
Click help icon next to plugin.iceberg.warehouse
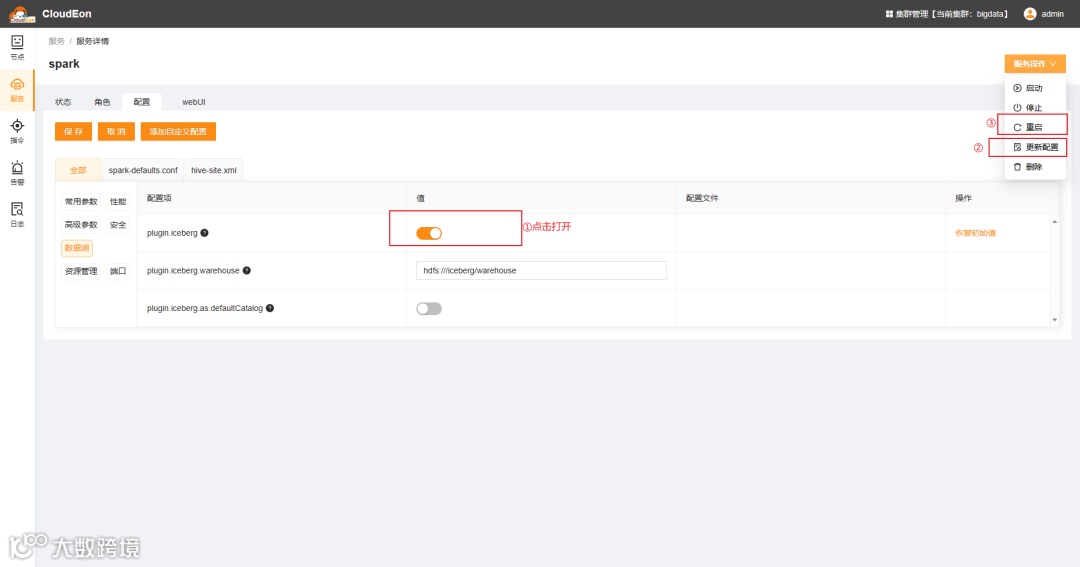(x=247, y=271)
